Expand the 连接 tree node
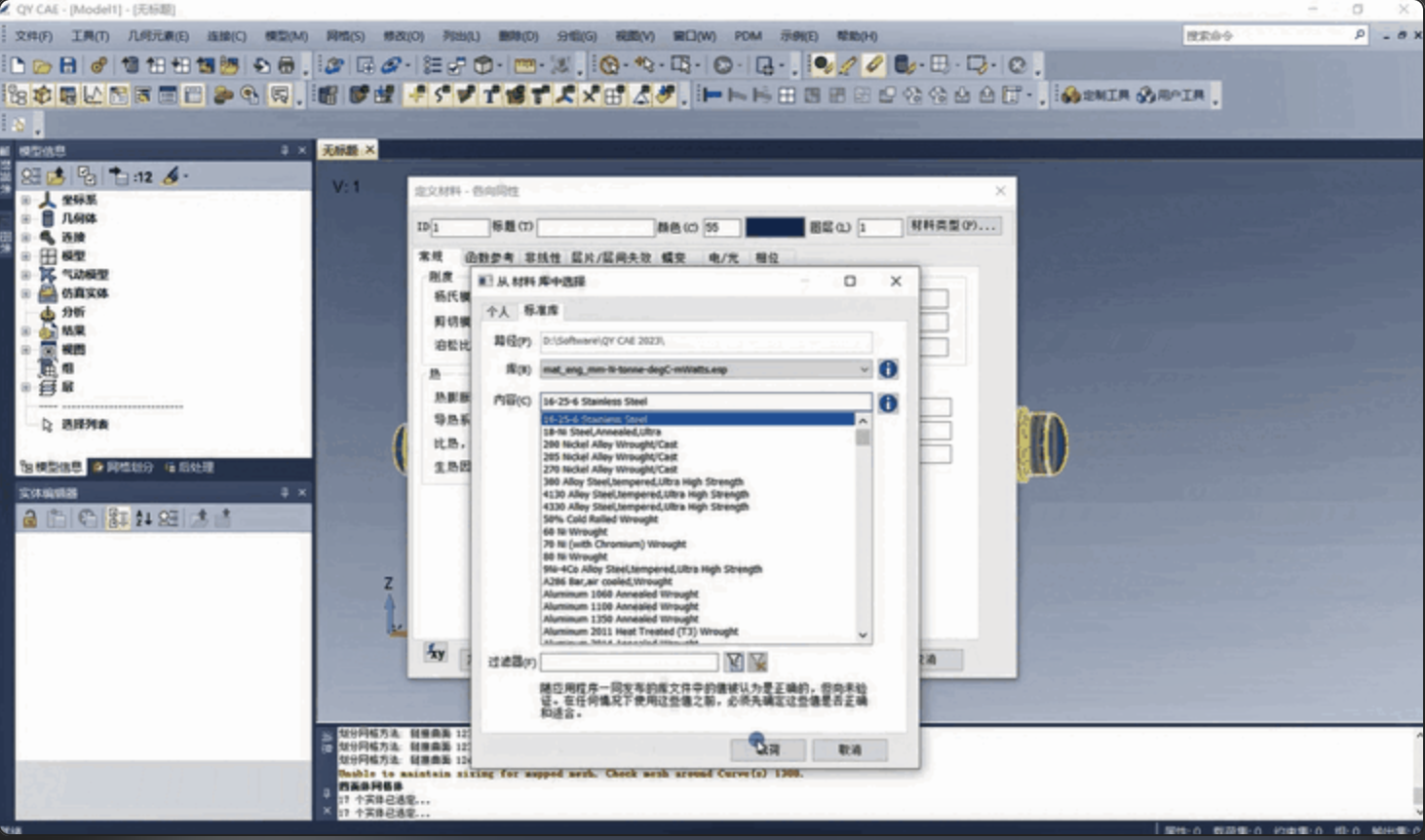The image size is (1425, 840). click(26, 237)
